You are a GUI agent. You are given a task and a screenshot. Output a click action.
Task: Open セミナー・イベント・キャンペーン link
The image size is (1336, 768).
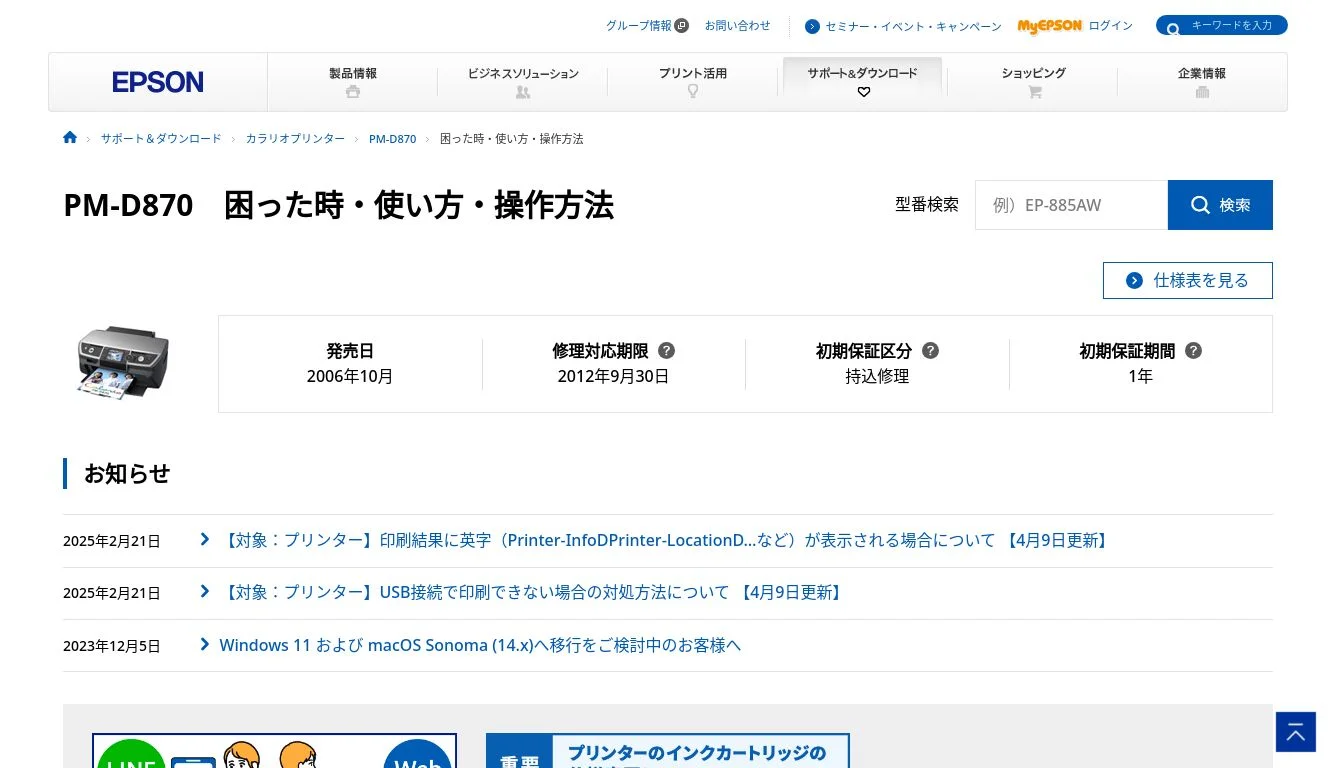click(x=913, y=27)
